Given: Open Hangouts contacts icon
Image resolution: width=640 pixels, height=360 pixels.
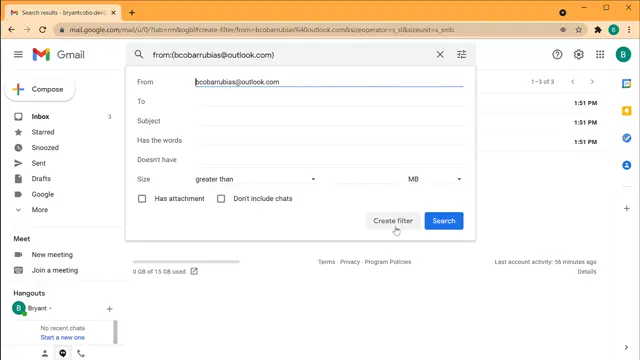Looking at the screenshot, I should (x=45, y=353).
